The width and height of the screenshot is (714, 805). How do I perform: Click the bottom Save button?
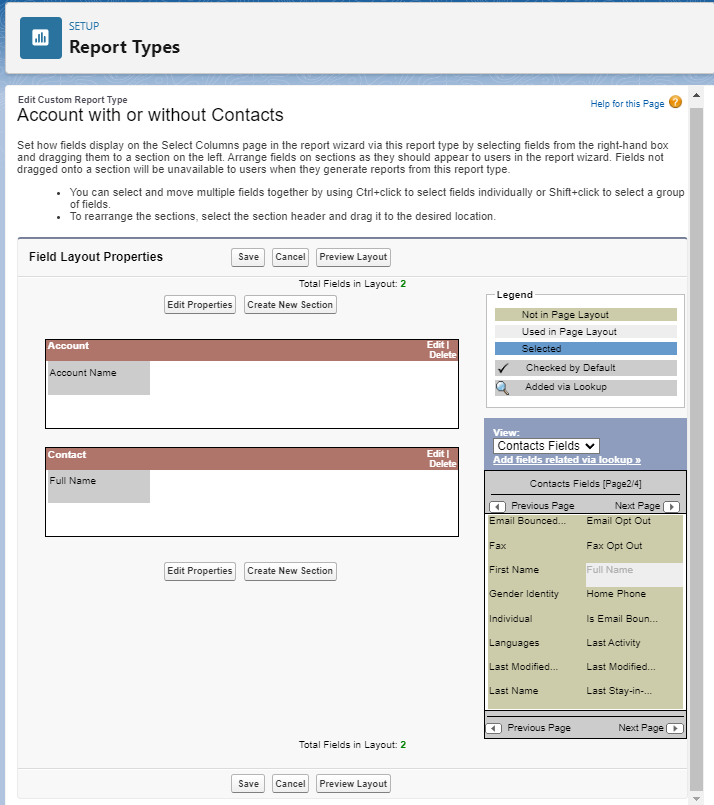[248, 783]
